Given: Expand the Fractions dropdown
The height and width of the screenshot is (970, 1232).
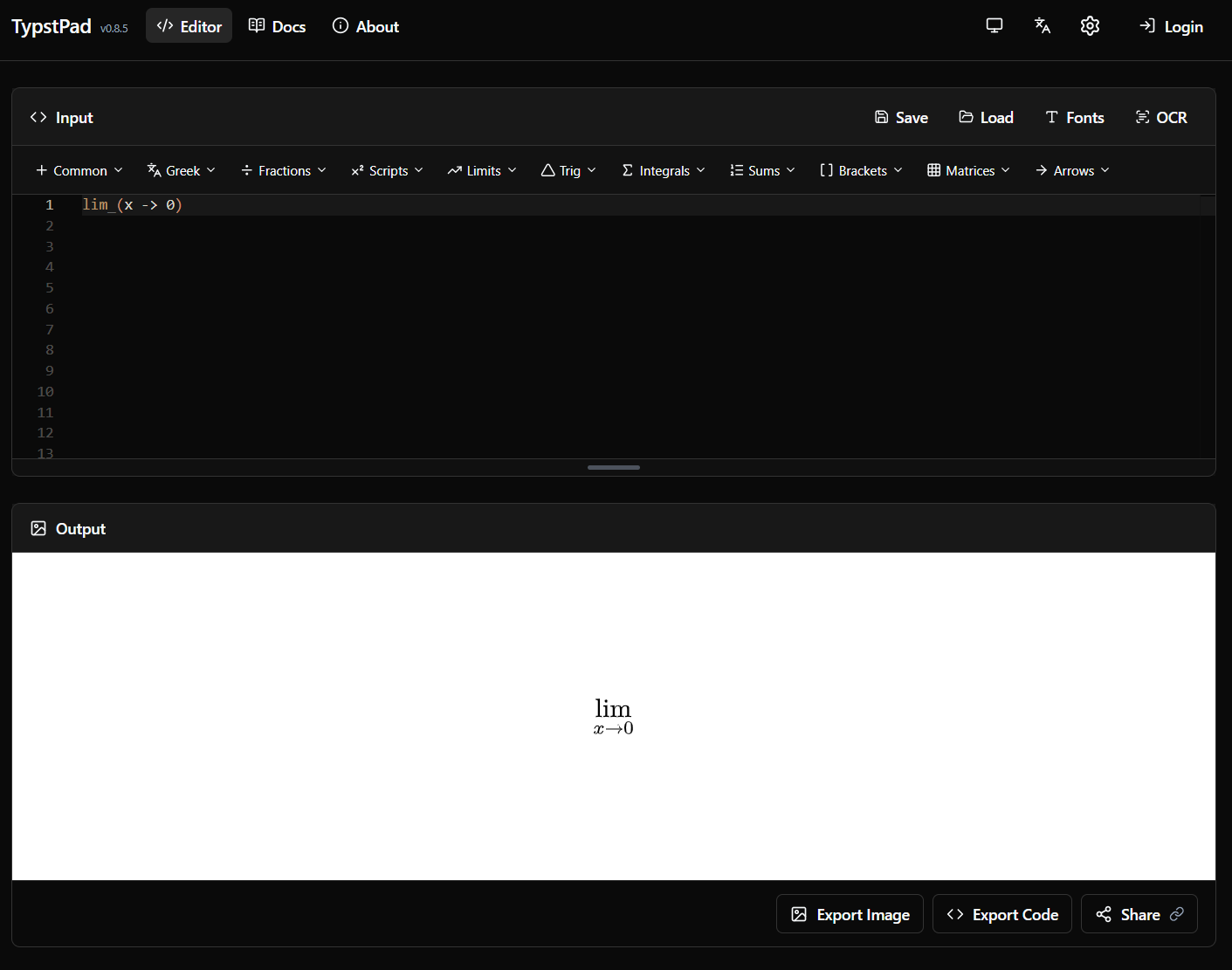Looking at the screenshot, I should [x=284, y=171].
